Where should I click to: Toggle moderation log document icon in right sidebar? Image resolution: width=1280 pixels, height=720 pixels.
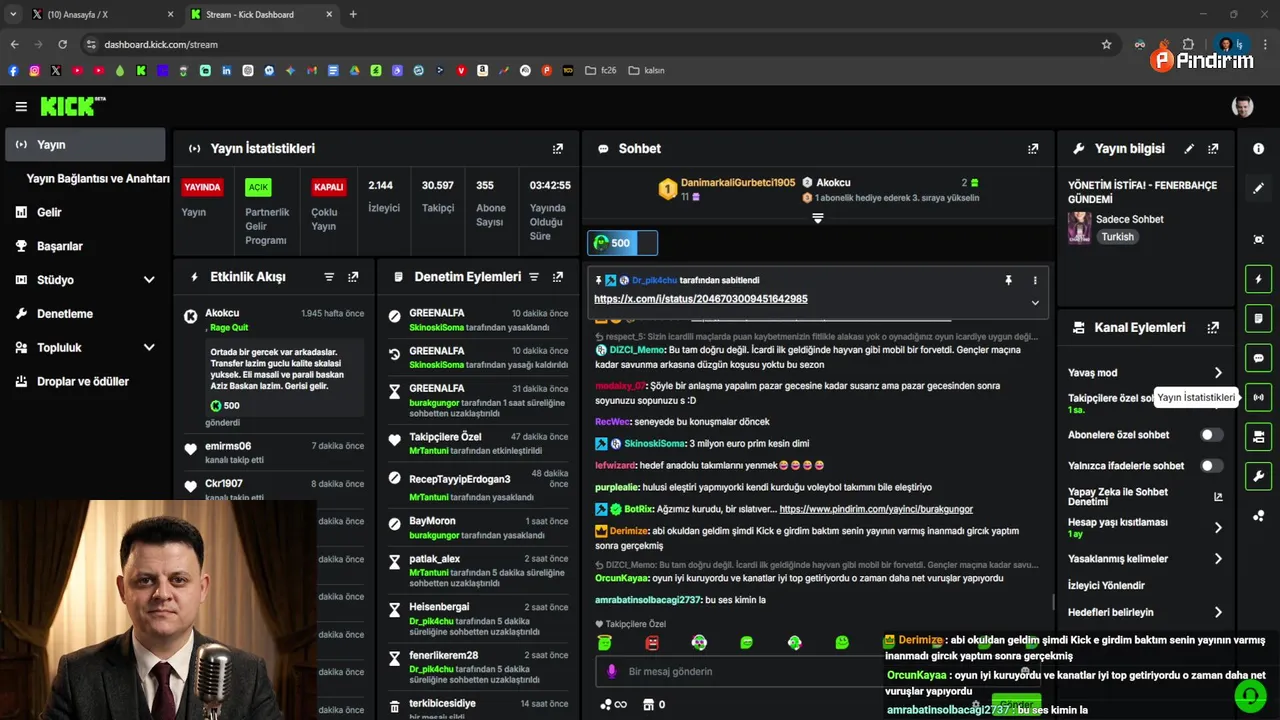coord(1258,318)
